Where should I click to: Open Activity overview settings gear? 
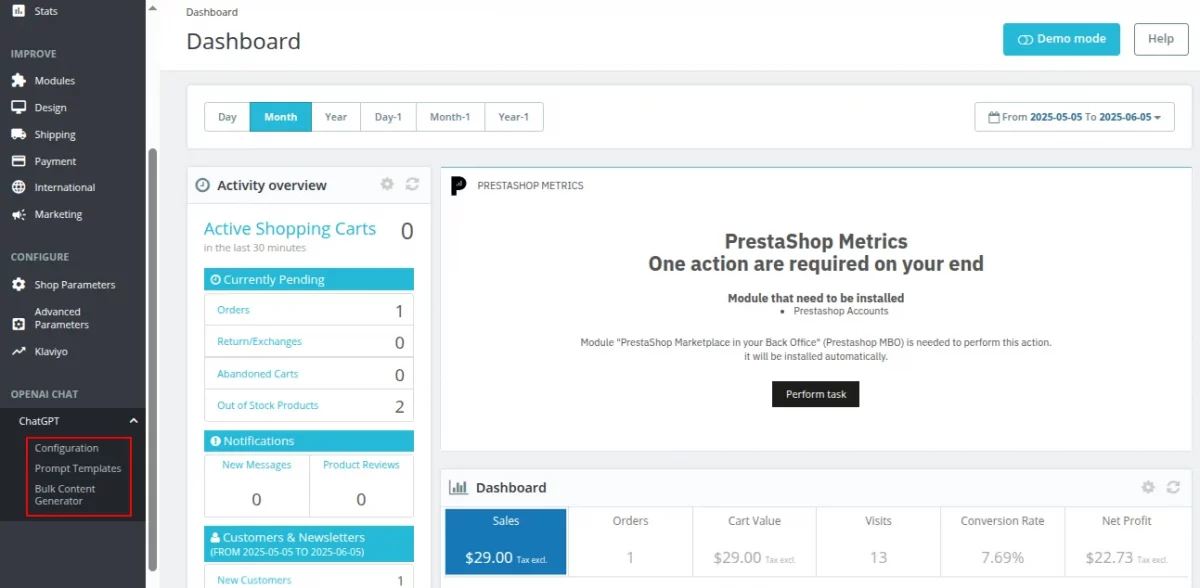coord(387,184)
